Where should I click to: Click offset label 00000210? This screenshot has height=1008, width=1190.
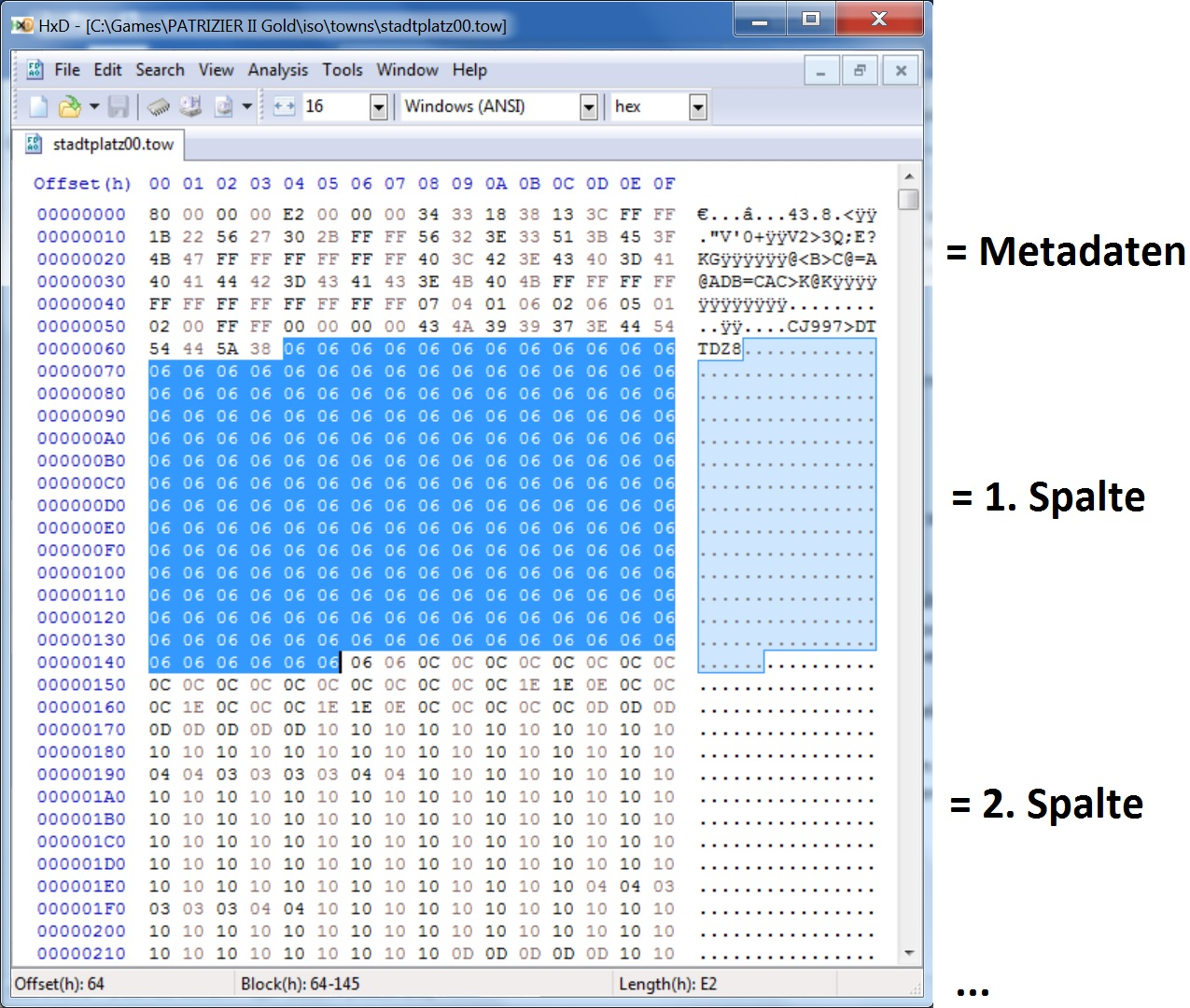81,954
